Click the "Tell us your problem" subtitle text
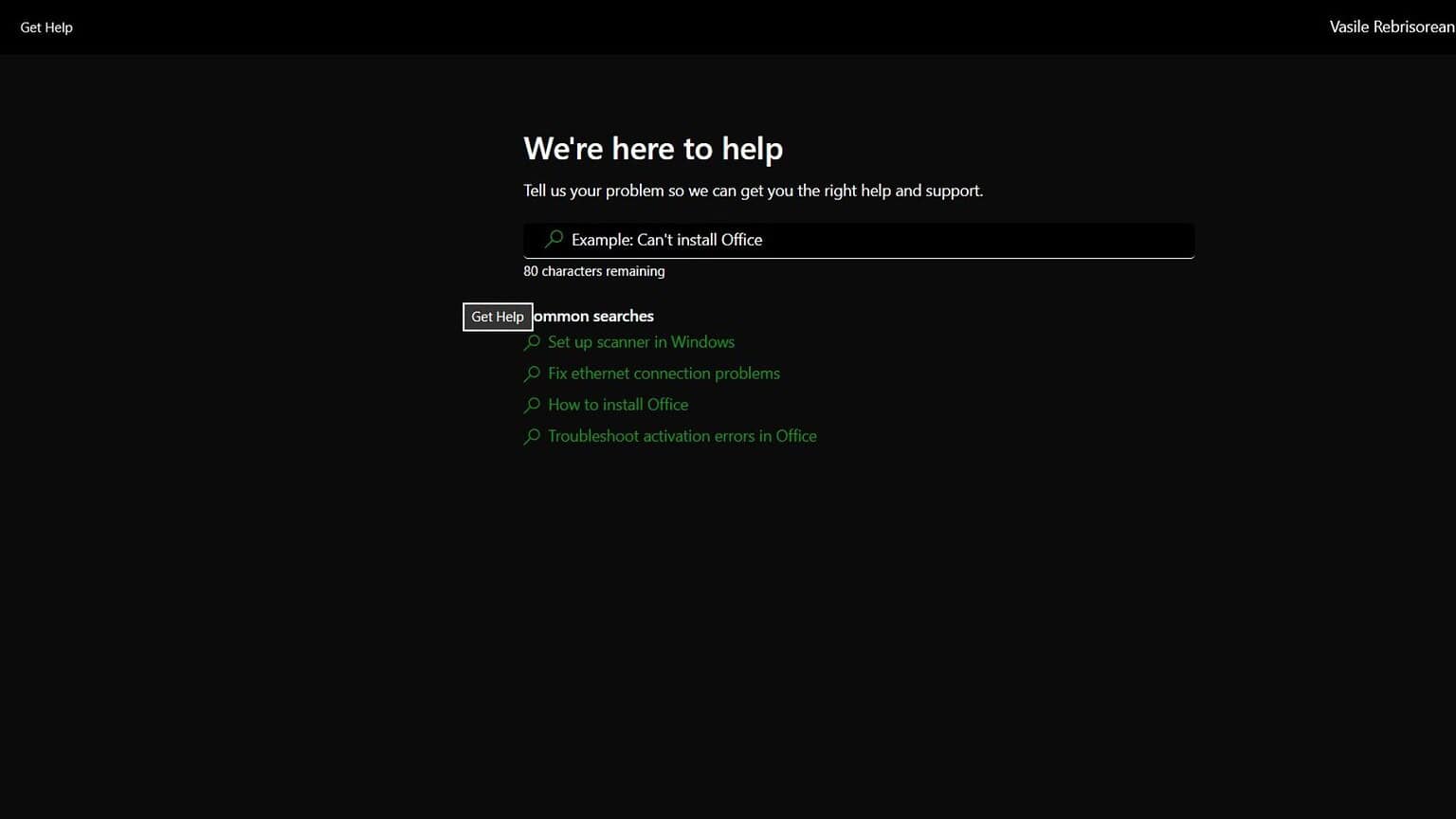This screenshot has height=819, width=1456. click(x=753, y=191)
